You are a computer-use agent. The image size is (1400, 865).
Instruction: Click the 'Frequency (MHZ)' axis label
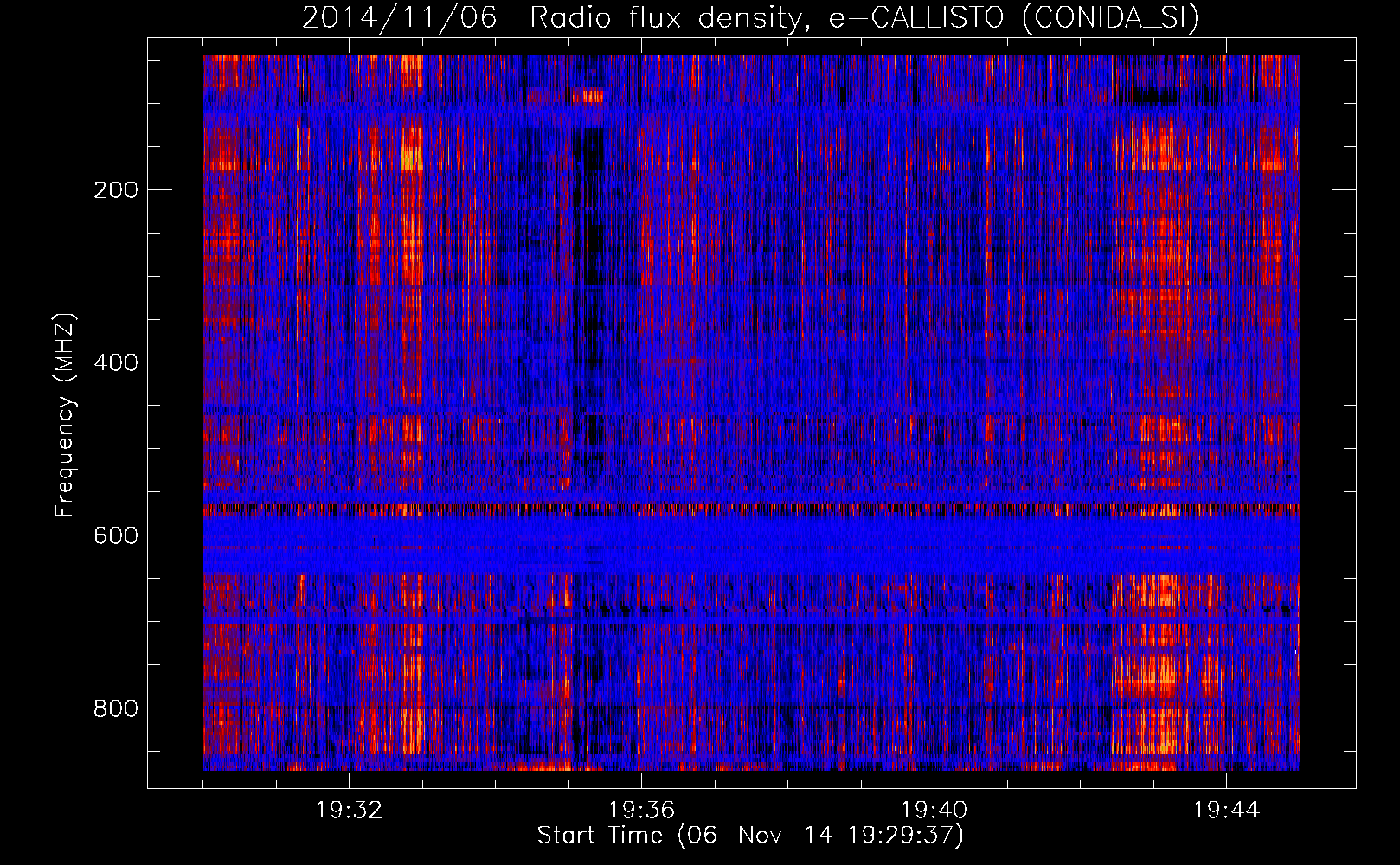point(65,415)
